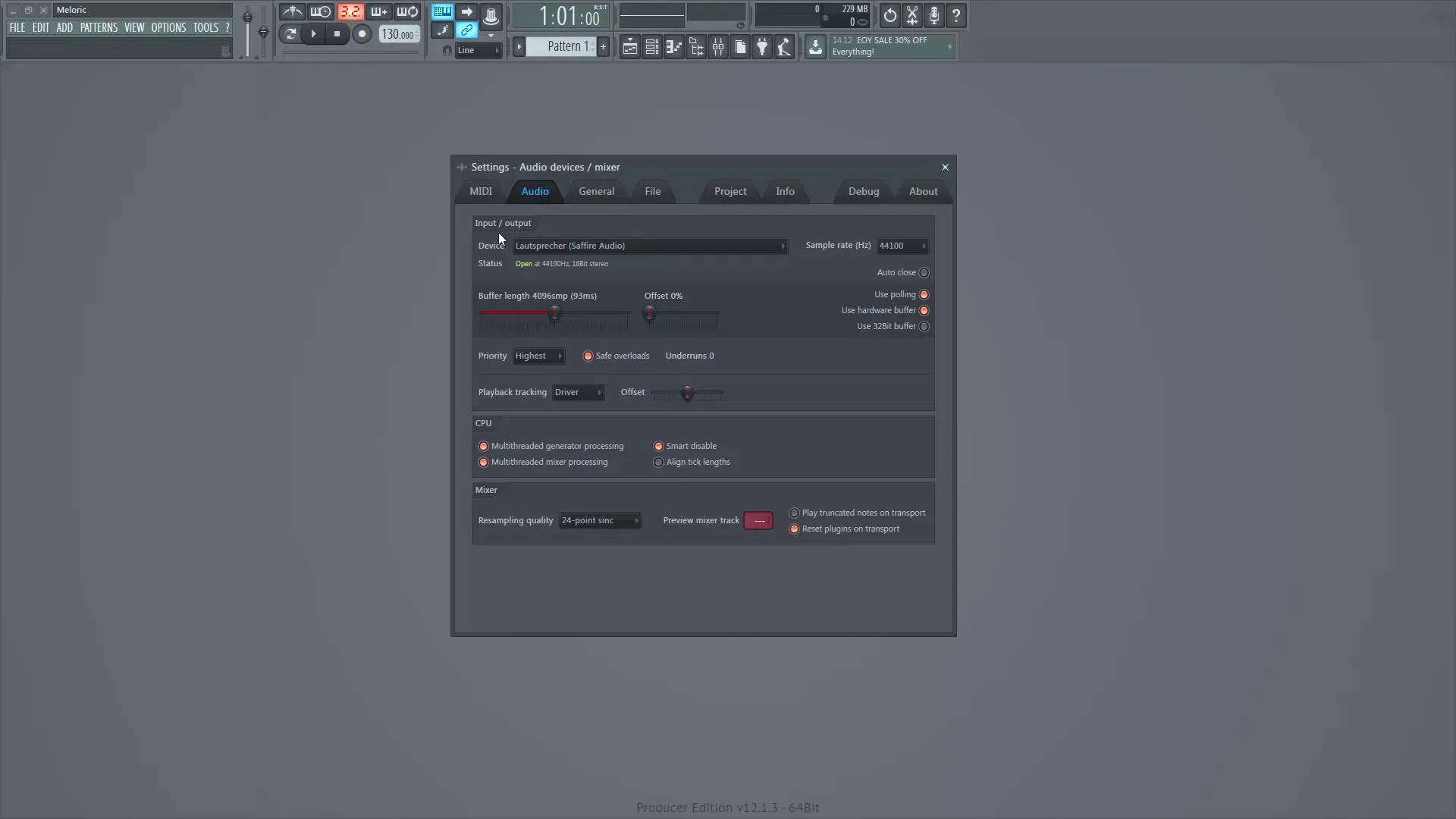
Task: Open the Channel rack icon
Action: [x=651, y=47]
